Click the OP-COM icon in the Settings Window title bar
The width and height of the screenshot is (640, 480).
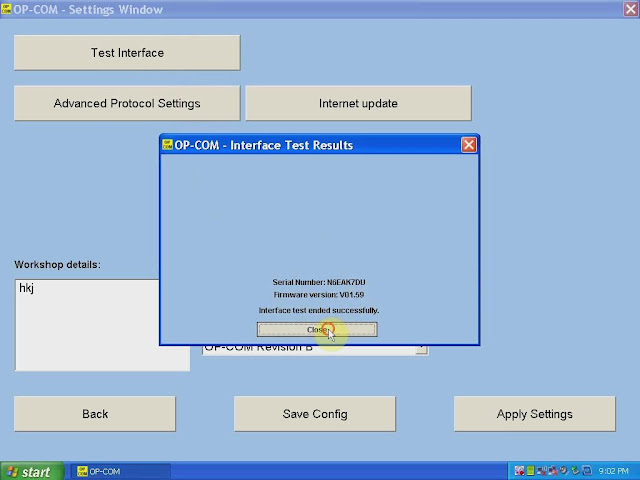tap(6, 9)
